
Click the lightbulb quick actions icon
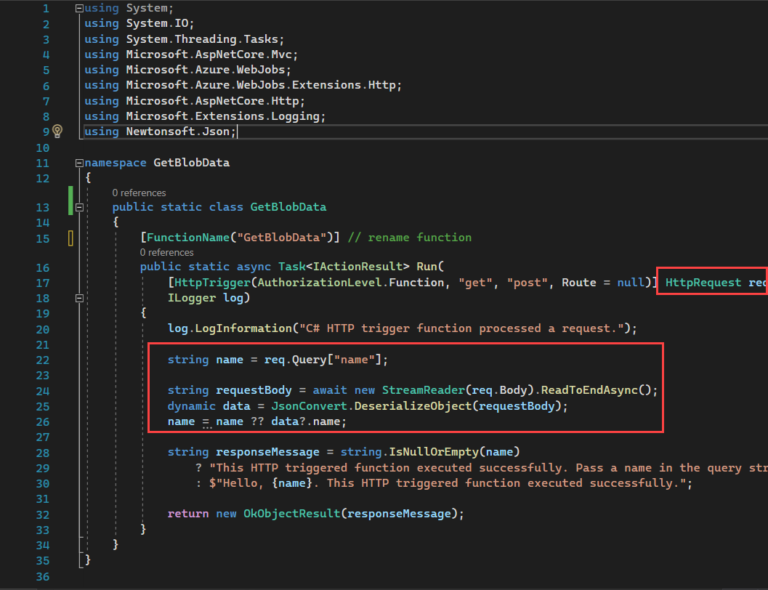(57, 131)
